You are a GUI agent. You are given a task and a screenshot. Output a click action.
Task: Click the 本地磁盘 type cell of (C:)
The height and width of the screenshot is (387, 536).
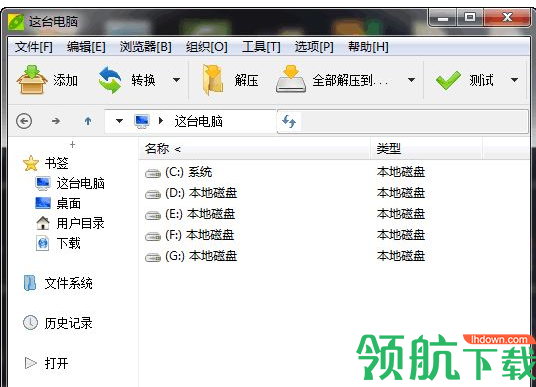tap(401, 172)
